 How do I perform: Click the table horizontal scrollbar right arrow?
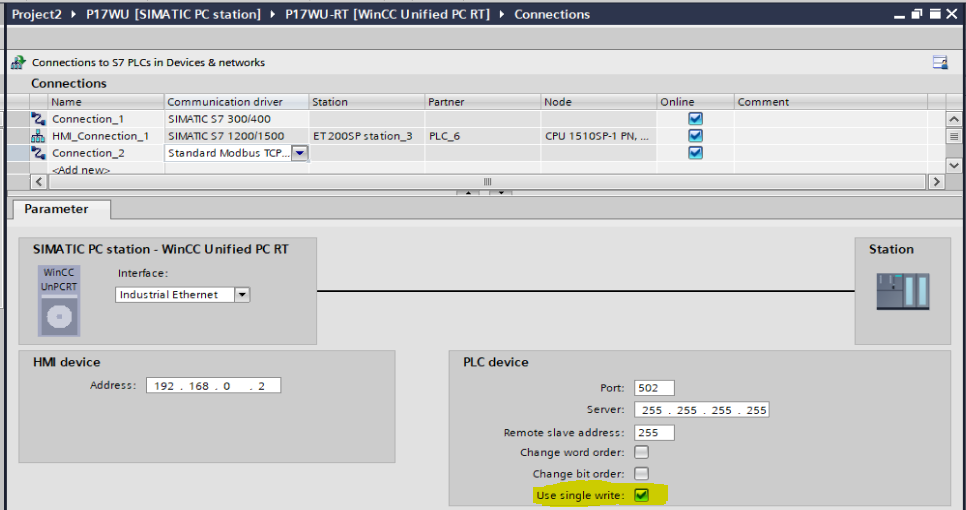coord(936,182)
